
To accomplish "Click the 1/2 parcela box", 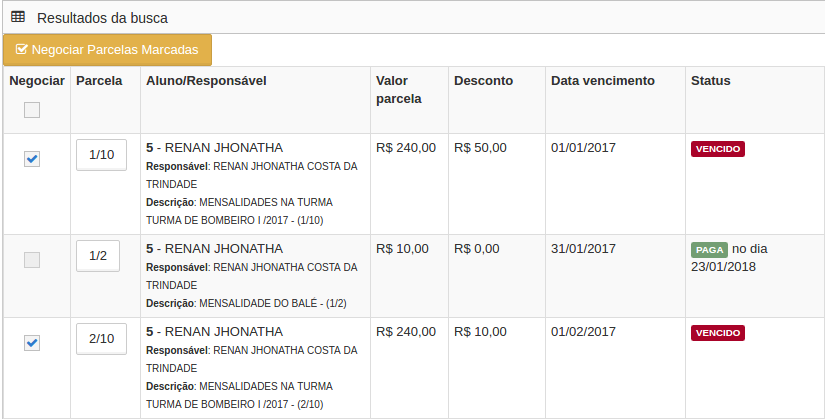I will 98,256.
